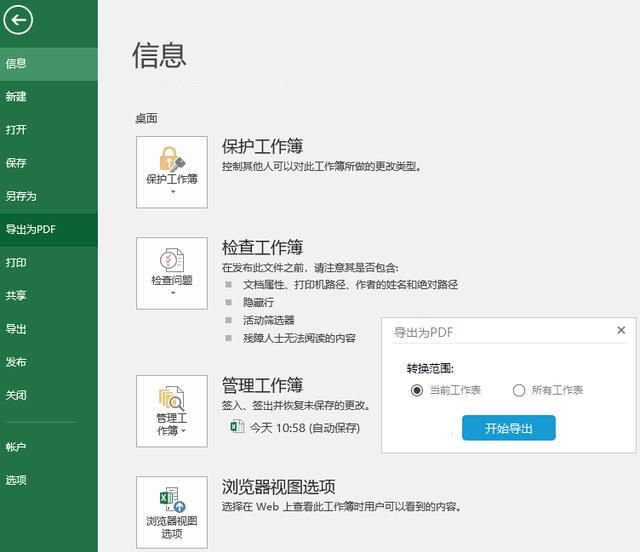Screen dimensions: 640x552
Task: Click the Excel file icon beside 今天 10:58
Action: click(x=237, y=427)
